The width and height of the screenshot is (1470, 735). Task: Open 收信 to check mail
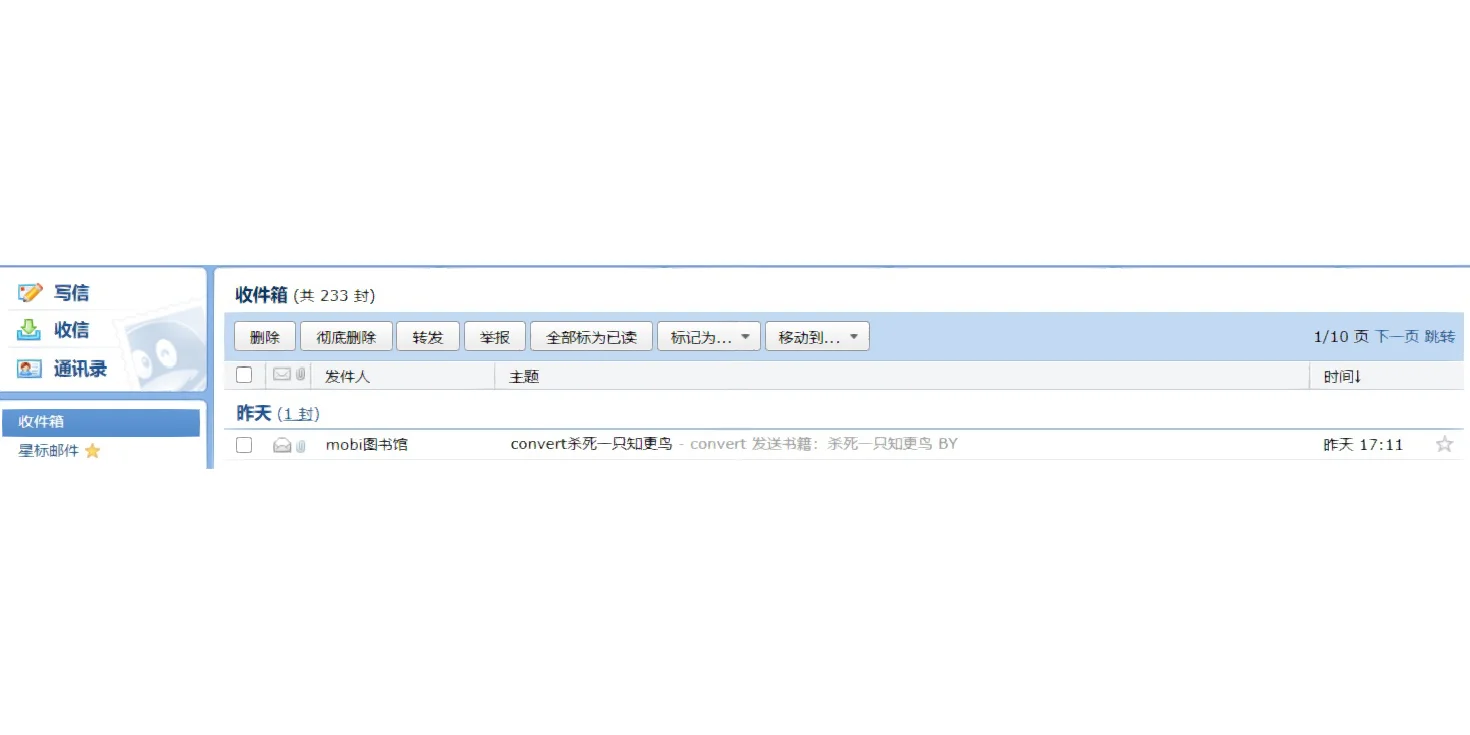tap(71, 330)
